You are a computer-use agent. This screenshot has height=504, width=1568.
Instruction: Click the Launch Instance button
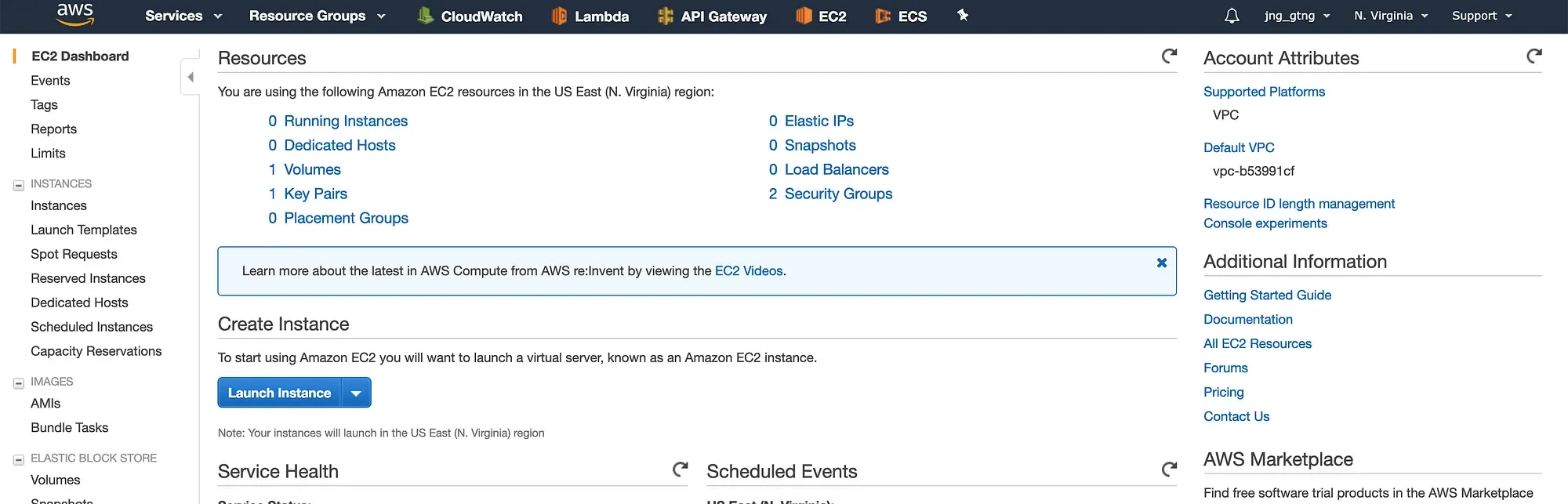pyautogui.click(x=278, y=392)
